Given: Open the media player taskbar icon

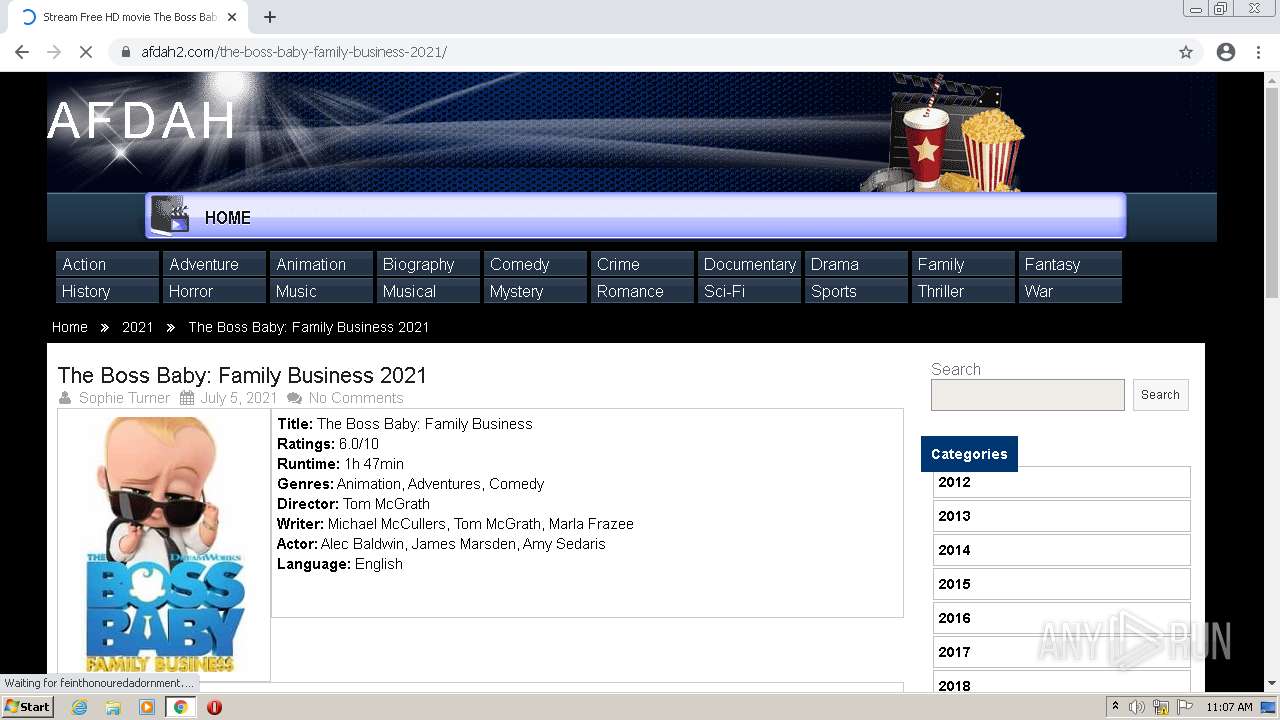Looking at the screenshot, I should (147, 707).
